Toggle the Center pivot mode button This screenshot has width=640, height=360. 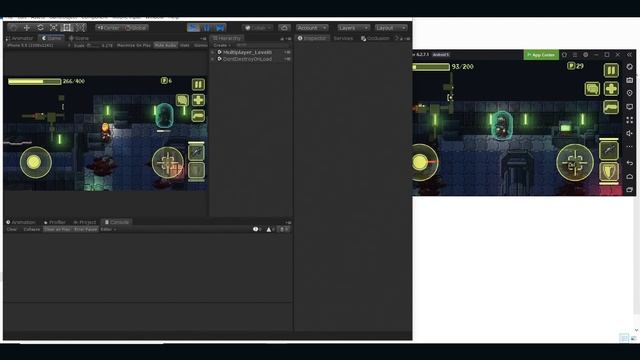[x=109, y=28]
